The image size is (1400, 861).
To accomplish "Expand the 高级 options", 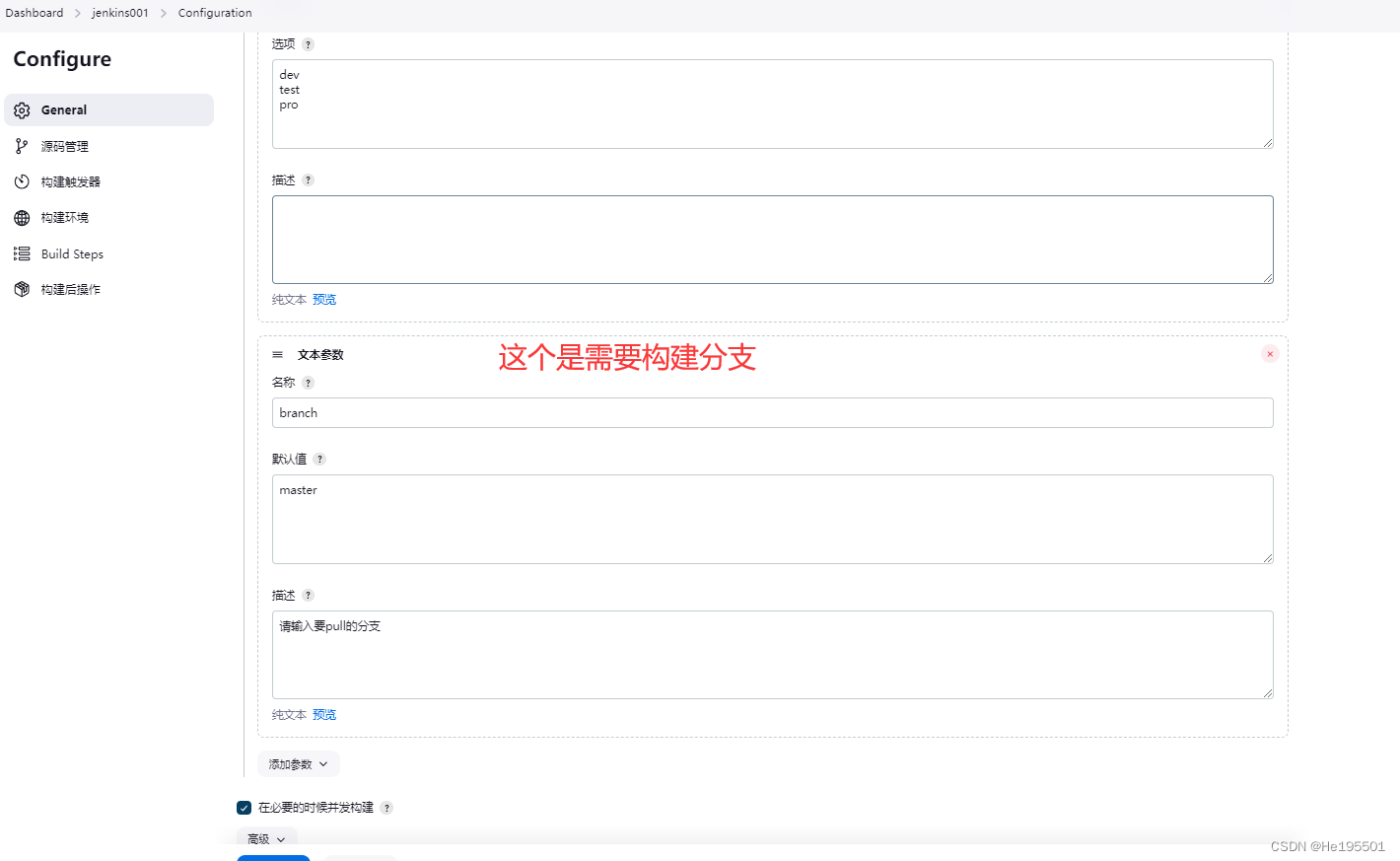I will point(266,839).
